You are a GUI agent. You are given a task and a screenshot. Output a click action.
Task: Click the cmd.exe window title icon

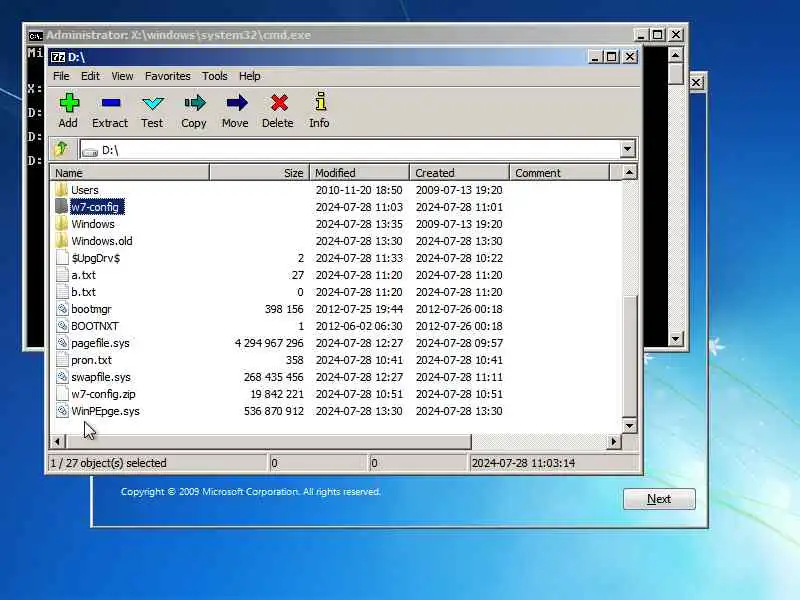click(35, 35)
